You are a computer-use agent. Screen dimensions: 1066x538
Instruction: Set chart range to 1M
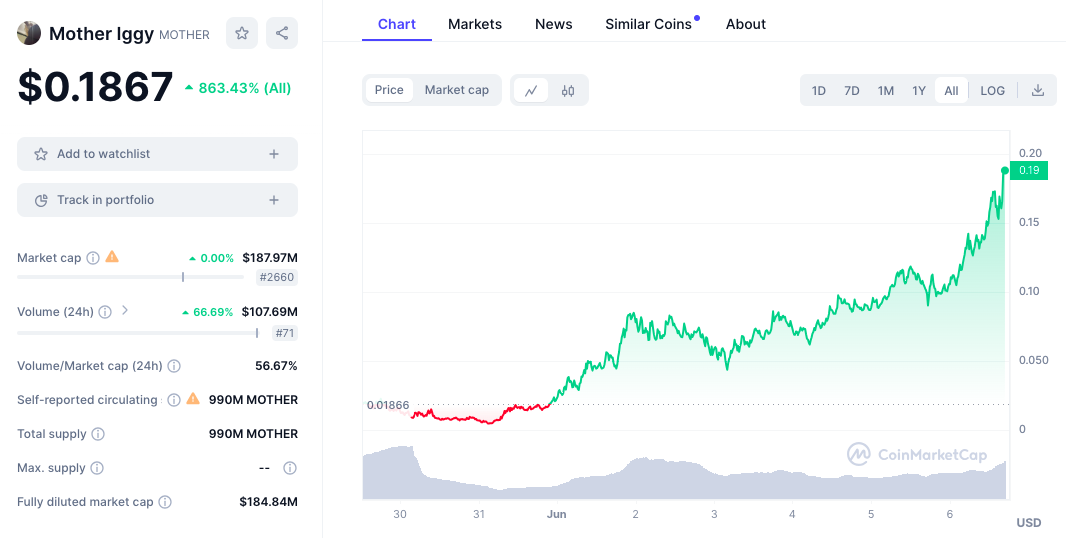(886, 90)
